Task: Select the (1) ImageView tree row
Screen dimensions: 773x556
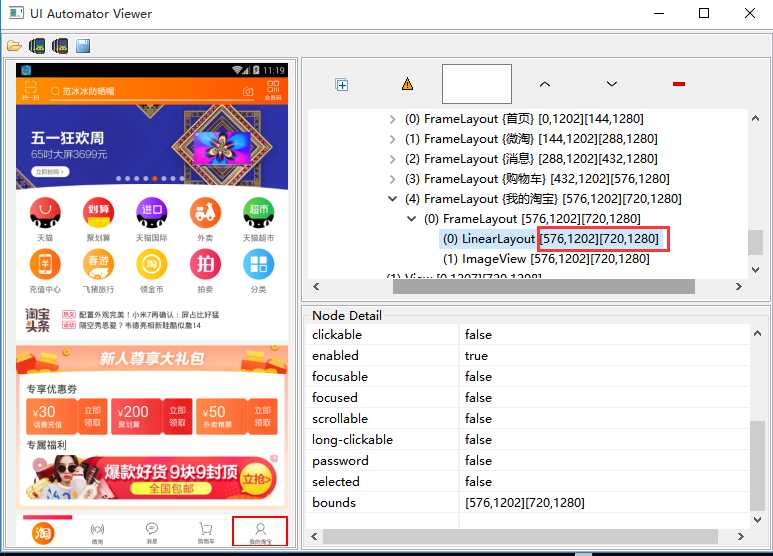Action: tap(546, 259)
